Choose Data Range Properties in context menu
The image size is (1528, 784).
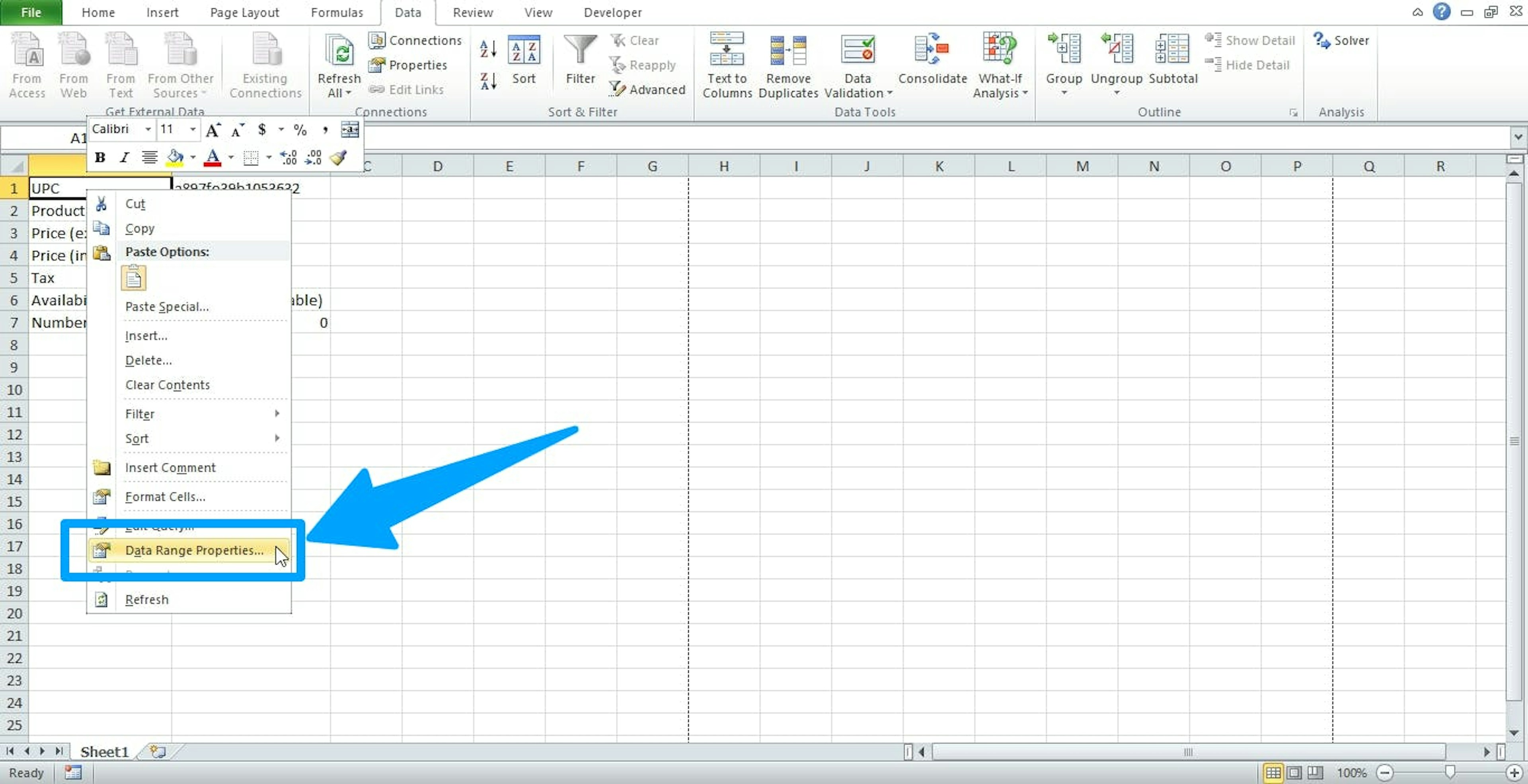(189, 551)
